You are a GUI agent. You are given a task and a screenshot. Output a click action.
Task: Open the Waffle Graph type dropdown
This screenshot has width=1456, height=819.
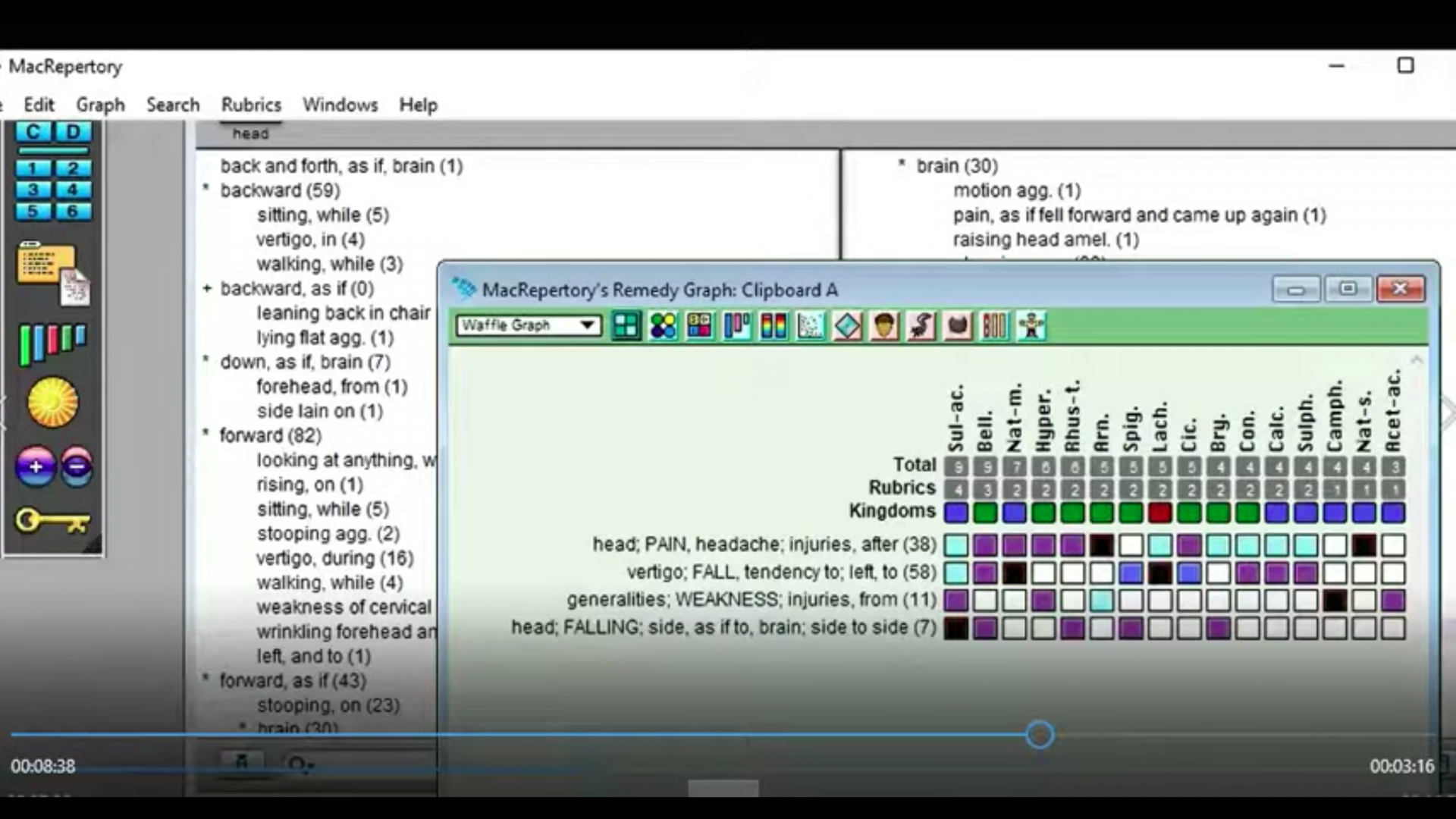529,325
